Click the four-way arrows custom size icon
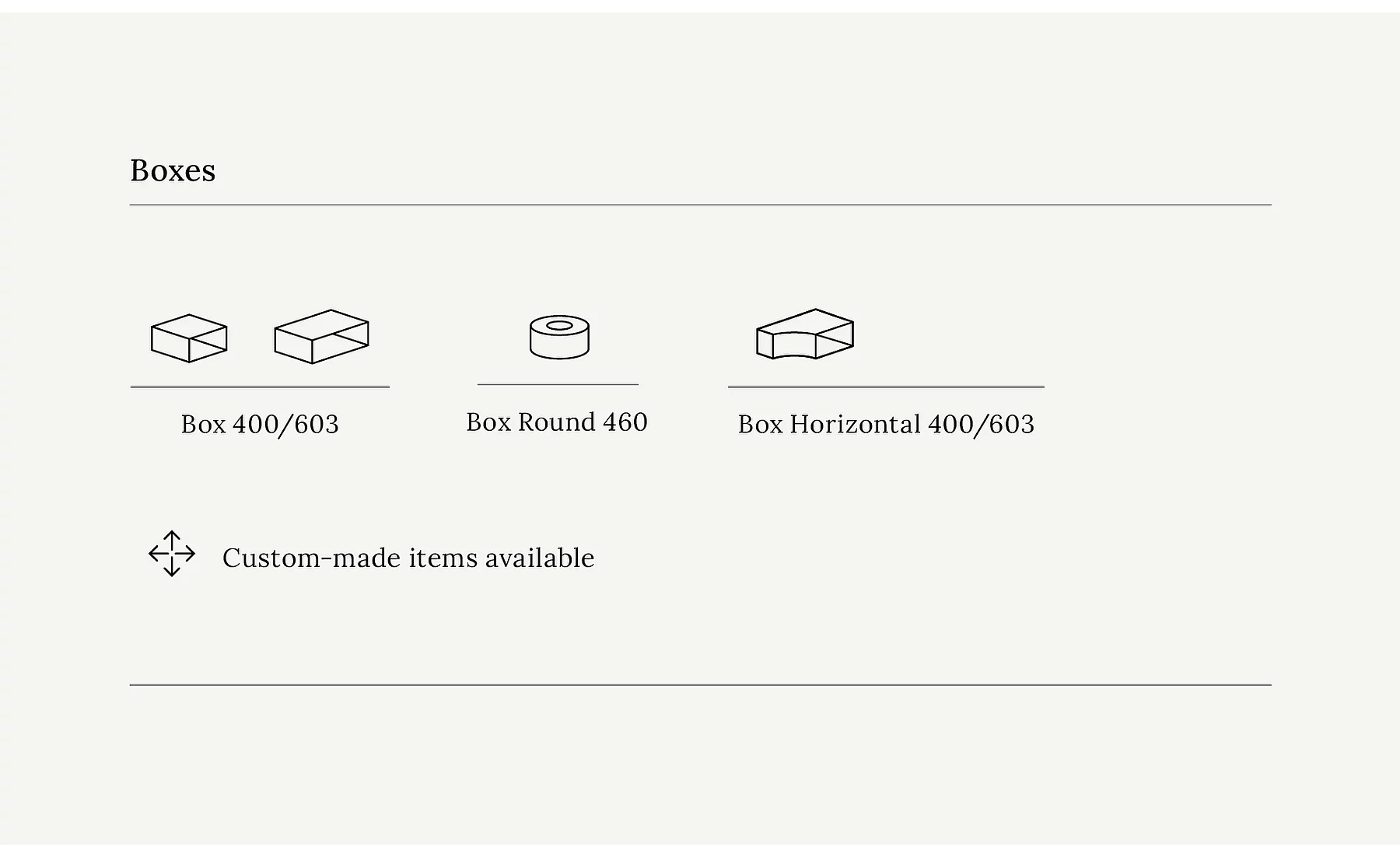Viewport: 1400px width, 847px height. point(172,554)
